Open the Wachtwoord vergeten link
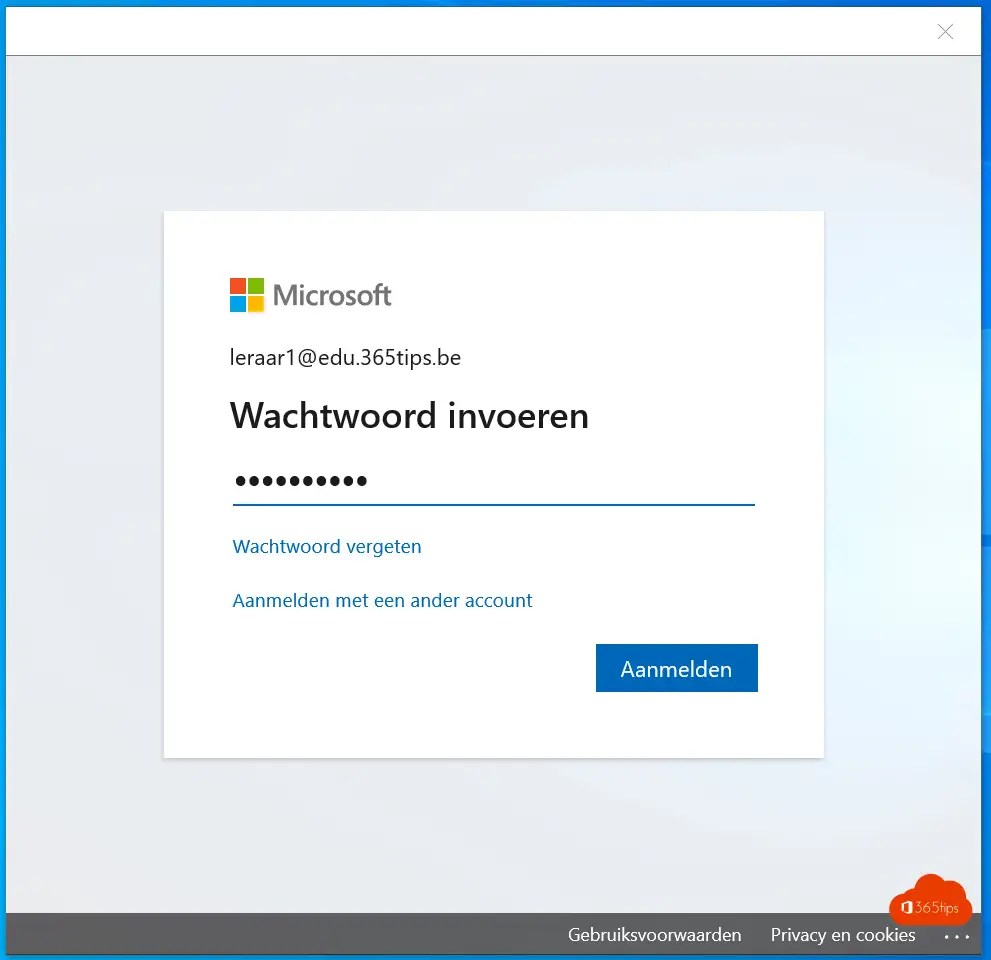Viewport: 991px width, 960px height. tap(327, 547)
